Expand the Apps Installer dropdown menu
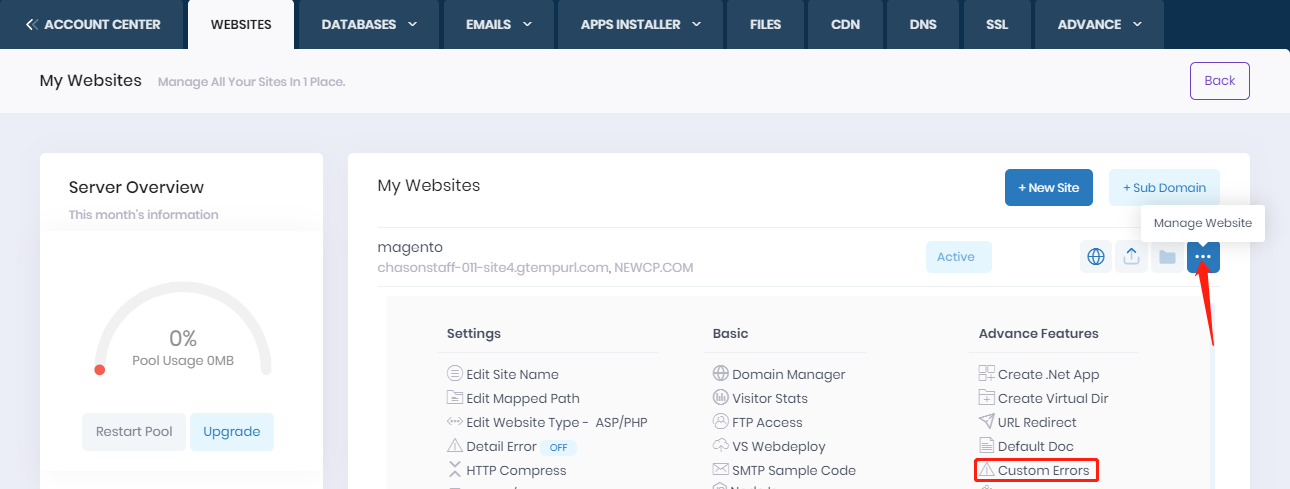Image resolution: width=1290 pixels, height=489 pixels. (640, 24)
